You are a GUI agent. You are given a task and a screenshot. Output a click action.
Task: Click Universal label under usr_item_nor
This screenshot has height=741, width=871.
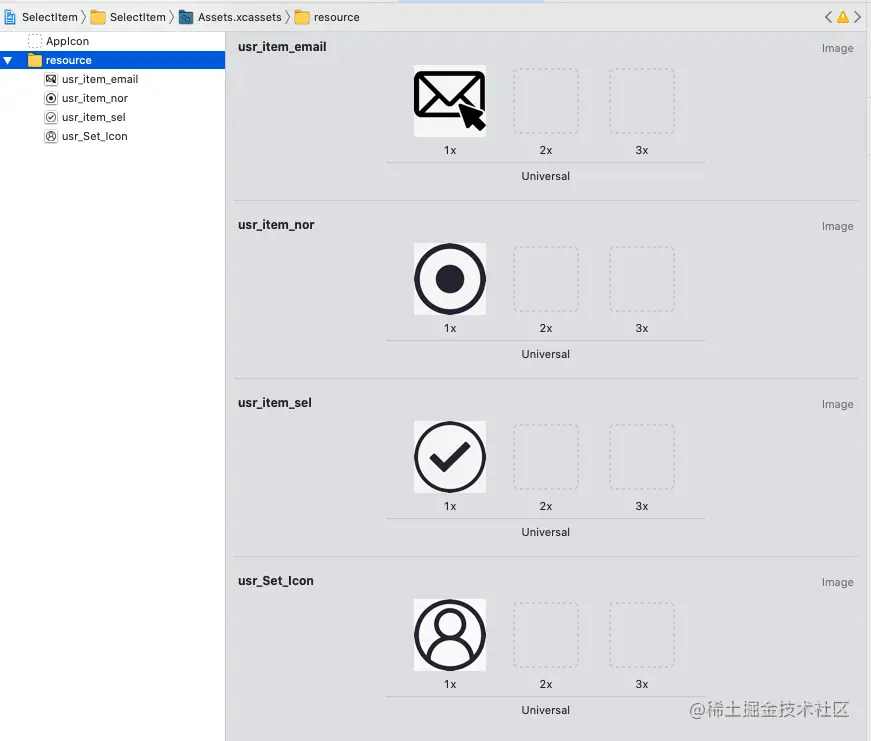[545, 354]
